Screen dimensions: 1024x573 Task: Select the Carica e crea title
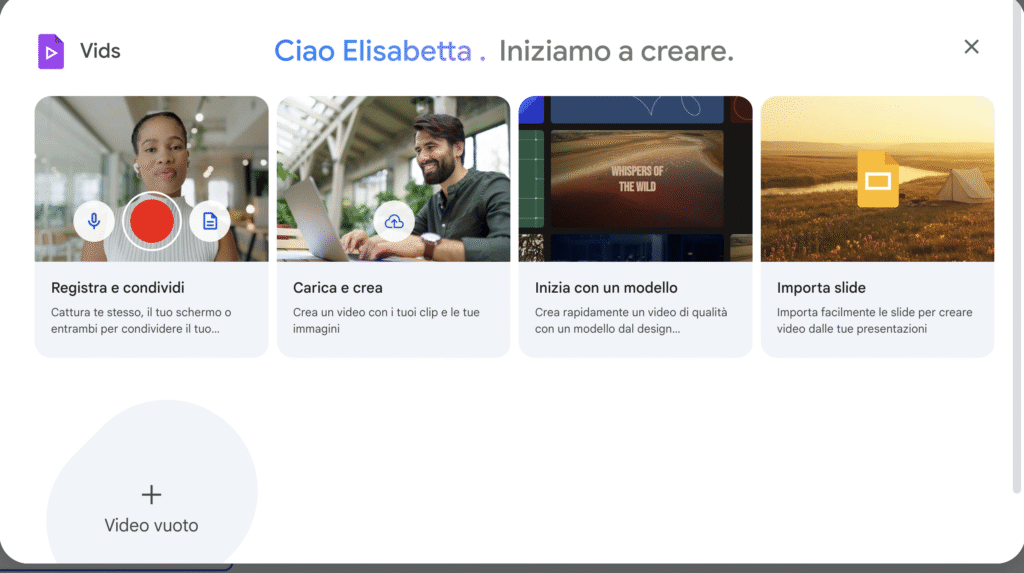(338, 287)
